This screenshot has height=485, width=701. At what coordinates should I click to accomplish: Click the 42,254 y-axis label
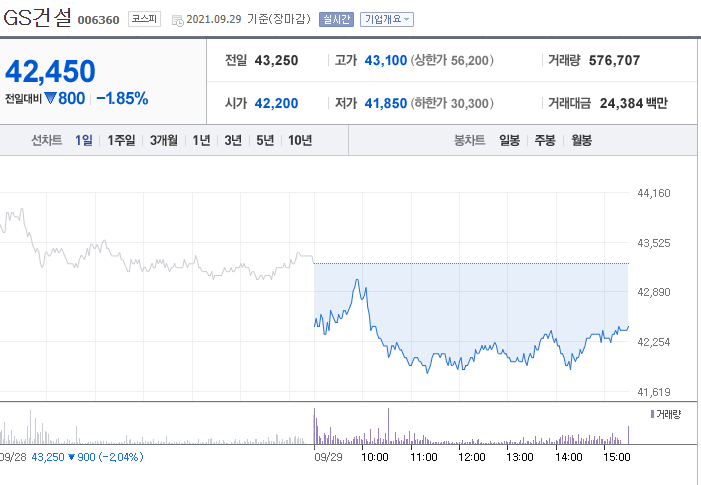coord(654,342)
